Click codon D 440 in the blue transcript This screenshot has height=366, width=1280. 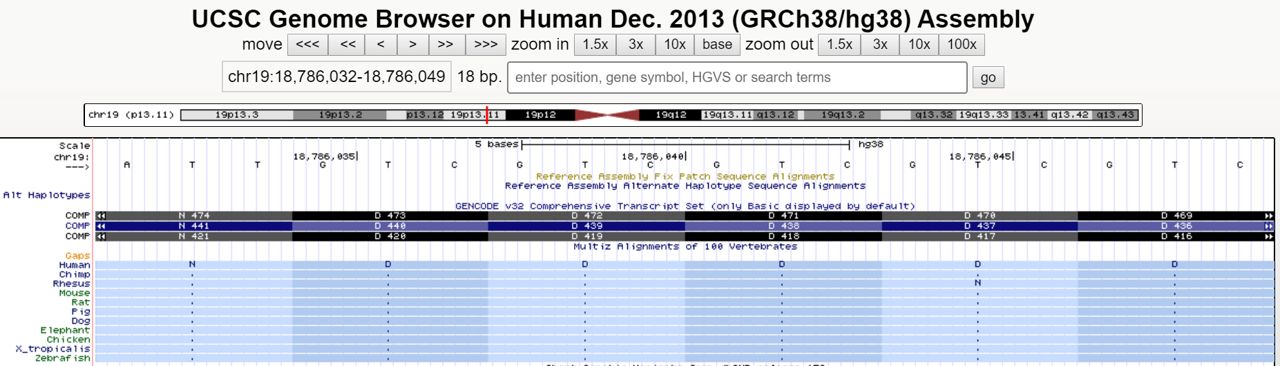point(390,226)
